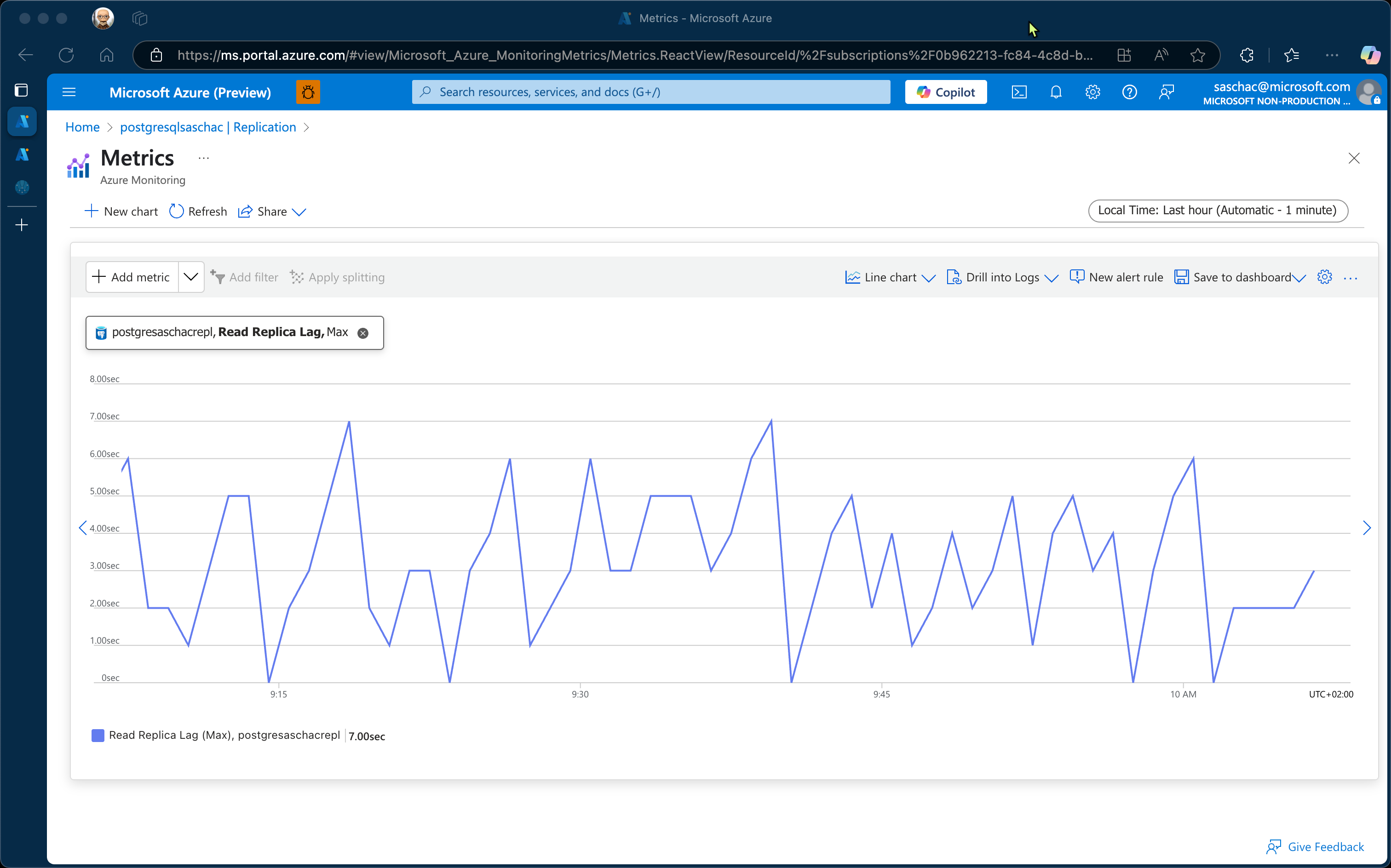Open browser extensions puzzle icon
The height and width of the screenshot is (868, 1391).
click(1246, 55)
